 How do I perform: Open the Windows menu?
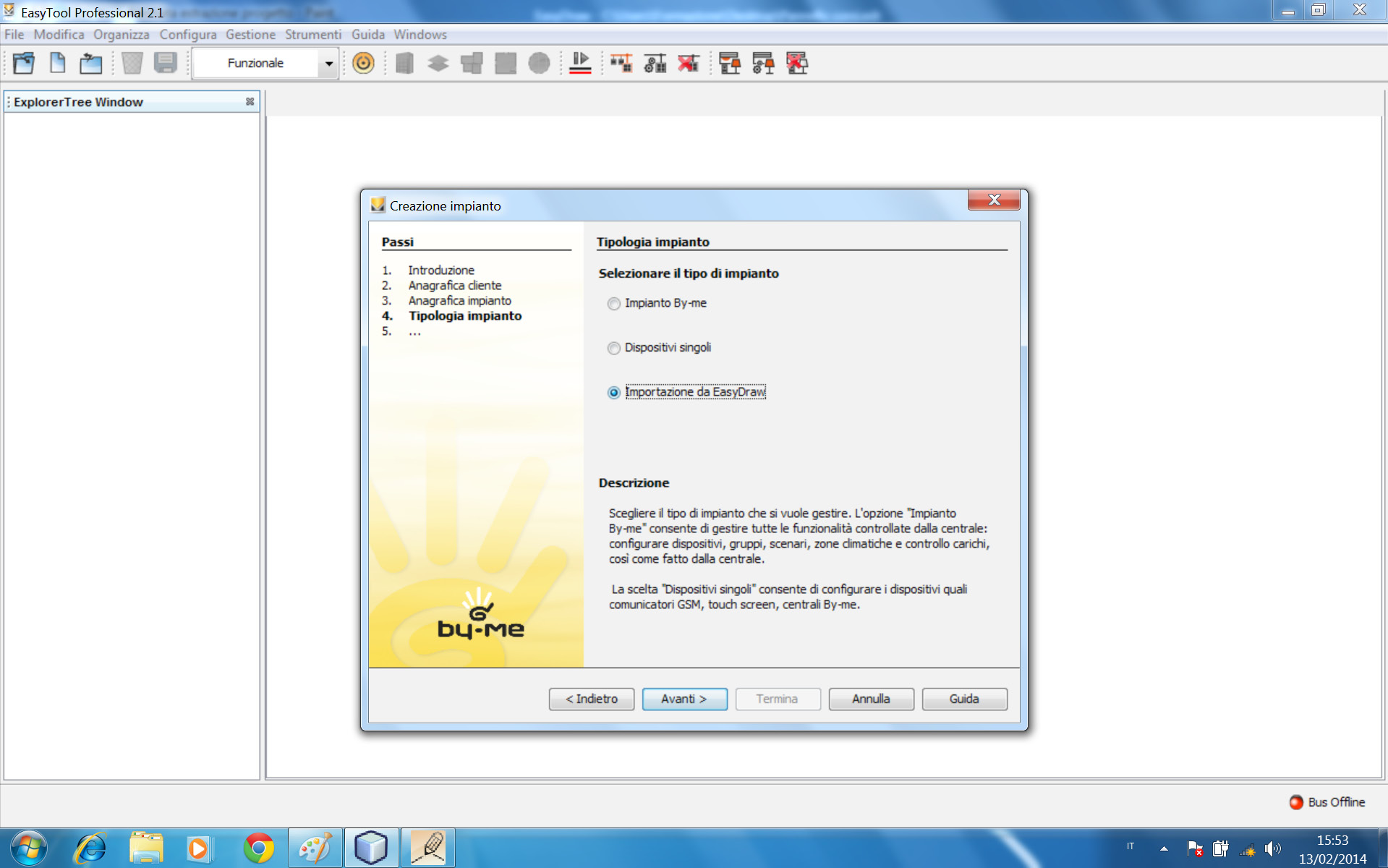[x=420, y=35]
